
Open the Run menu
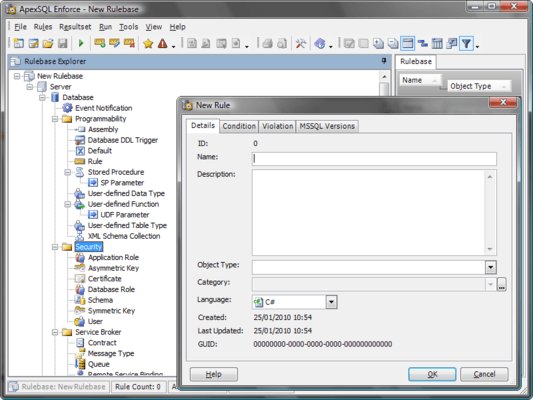(105, 27)
